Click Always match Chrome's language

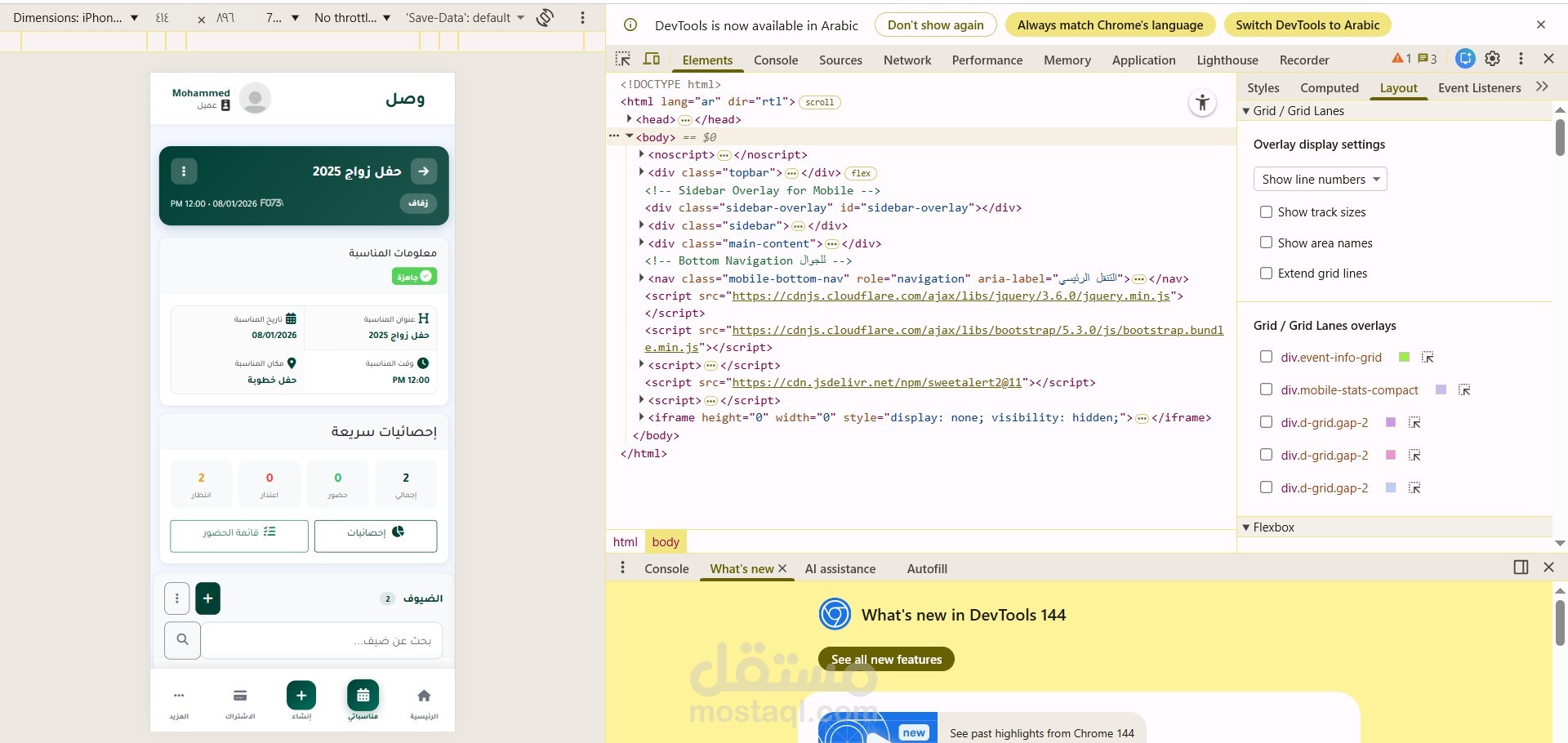pos(1110,25)
